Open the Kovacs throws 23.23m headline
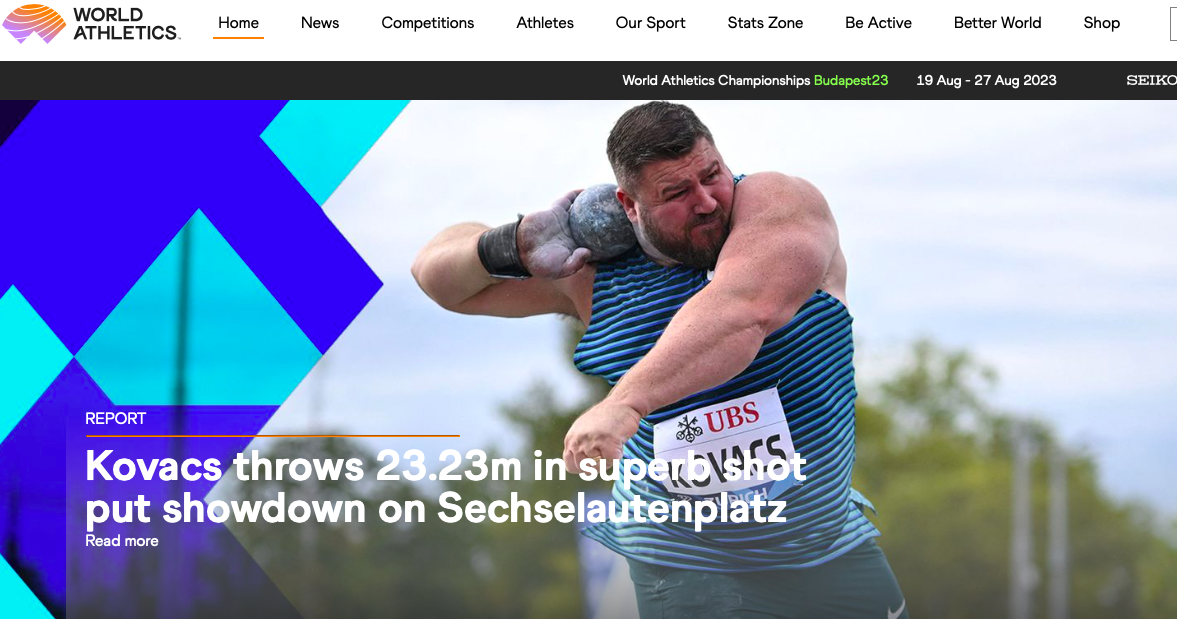Viewport: 1177px width, 619px height. [x=445, y=487]
